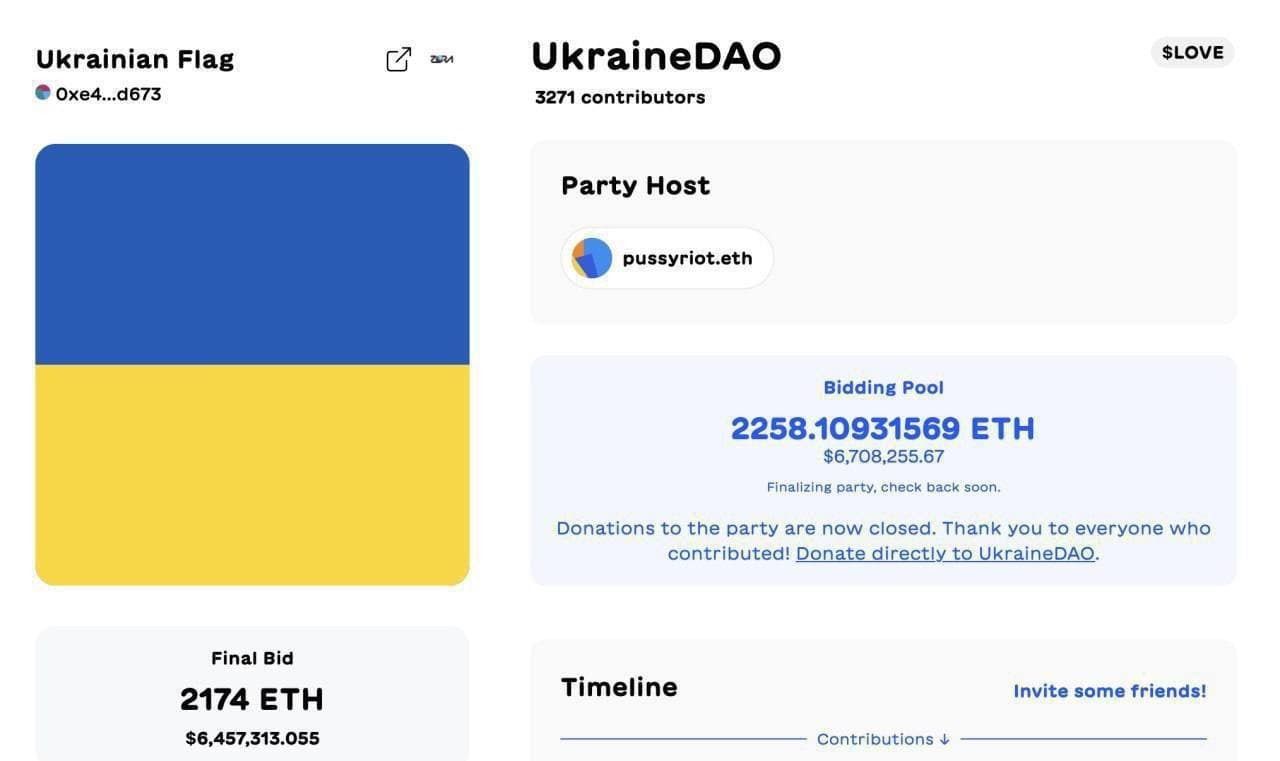Click the yellow half of the flag

pos(252,474)
